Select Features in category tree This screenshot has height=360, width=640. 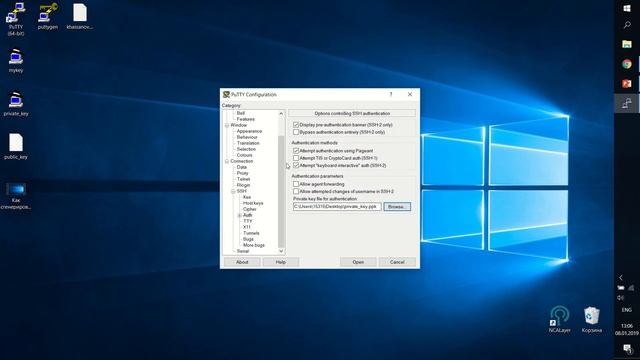[246, 119]
